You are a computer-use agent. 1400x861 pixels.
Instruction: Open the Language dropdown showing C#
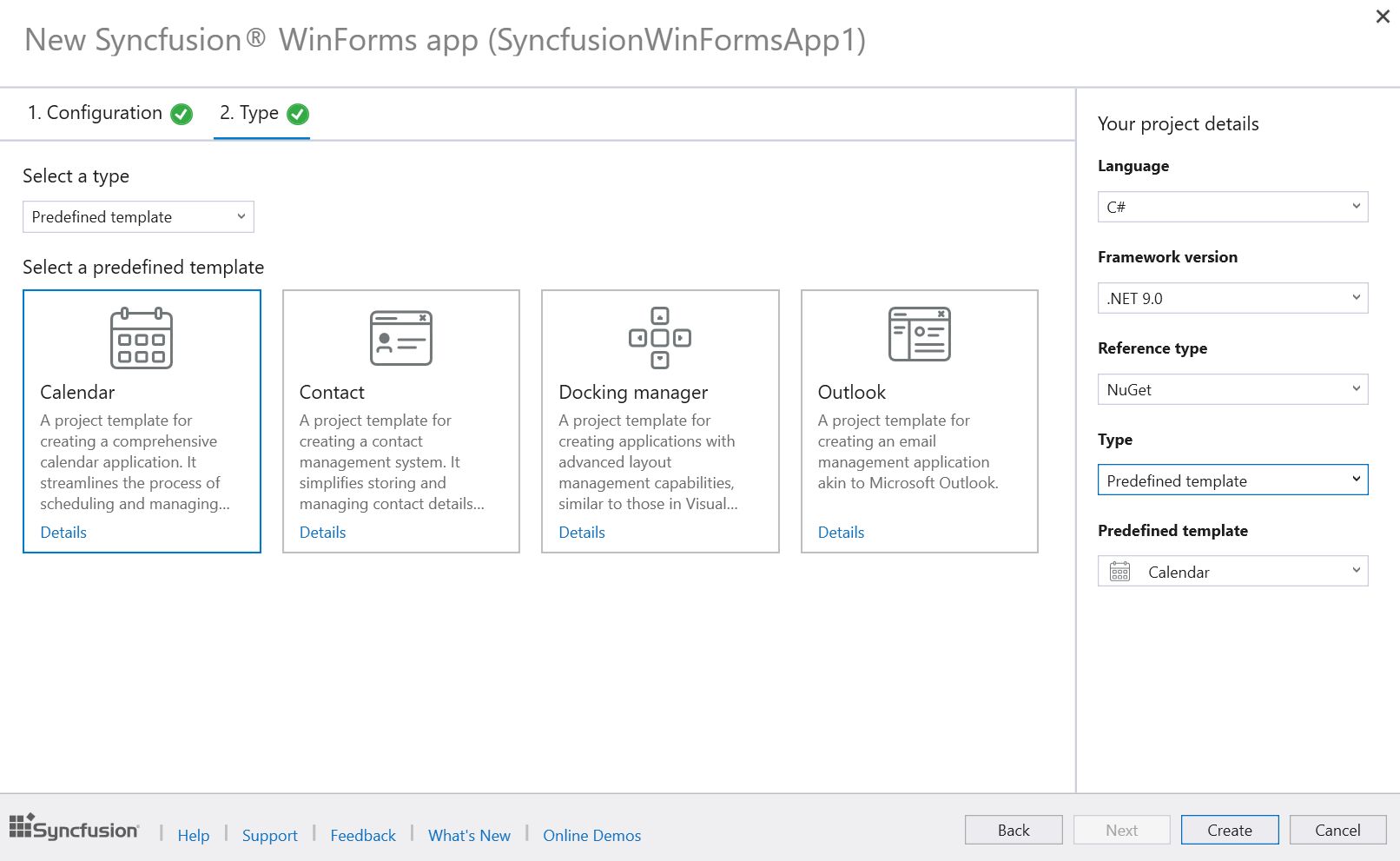(1232, 207)
